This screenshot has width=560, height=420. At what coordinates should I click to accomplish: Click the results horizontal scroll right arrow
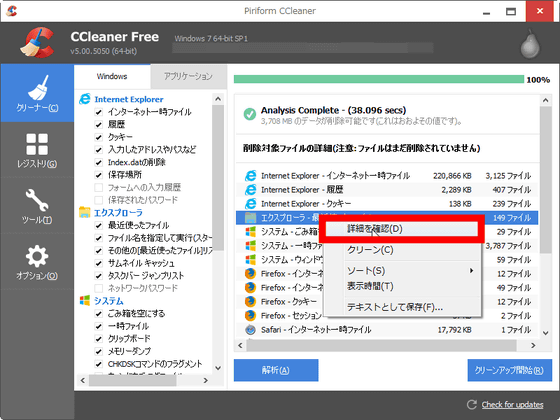[533, 345]
